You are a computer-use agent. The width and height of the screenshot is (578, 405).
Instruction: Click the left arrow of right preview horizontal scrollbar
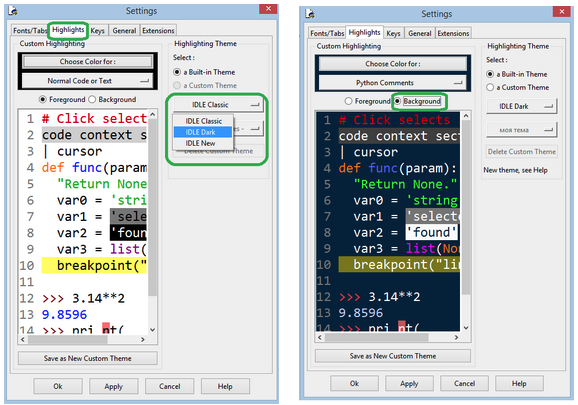(x=320, y=337)
